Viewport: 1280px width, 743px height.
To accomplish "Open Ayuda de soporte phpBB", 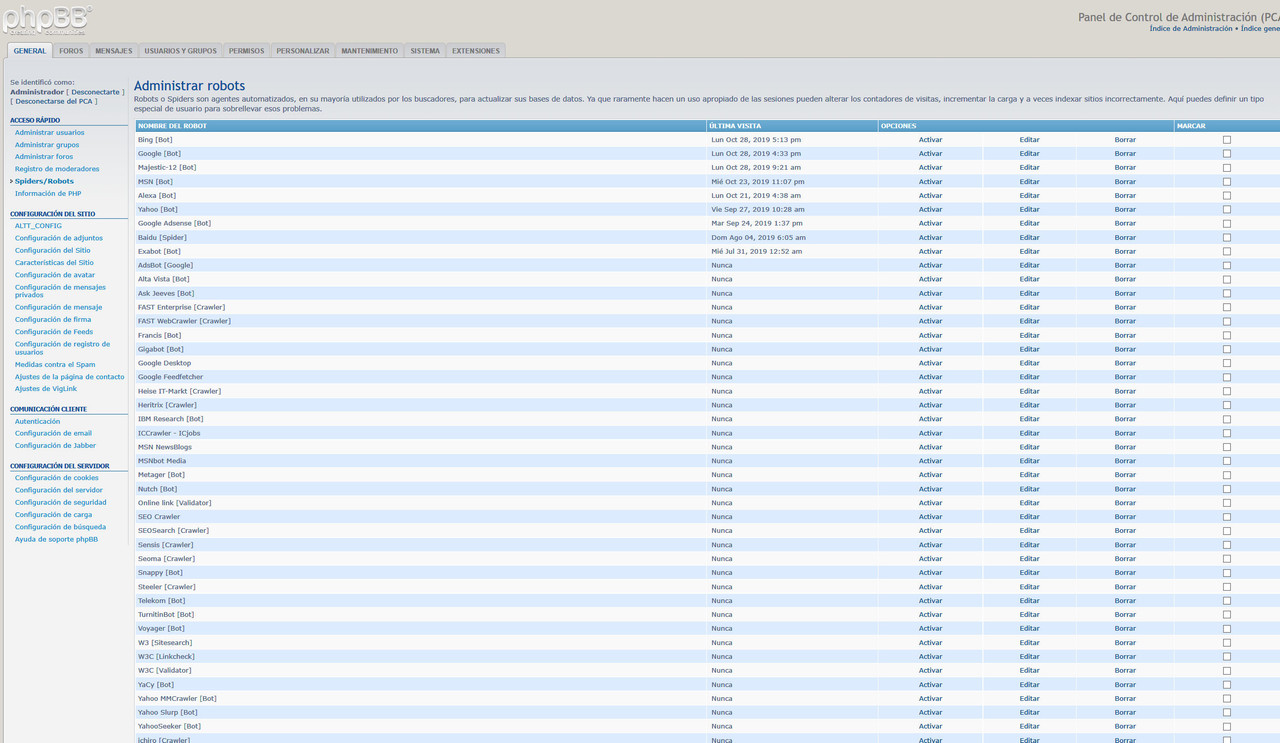I will click(56, 539).
